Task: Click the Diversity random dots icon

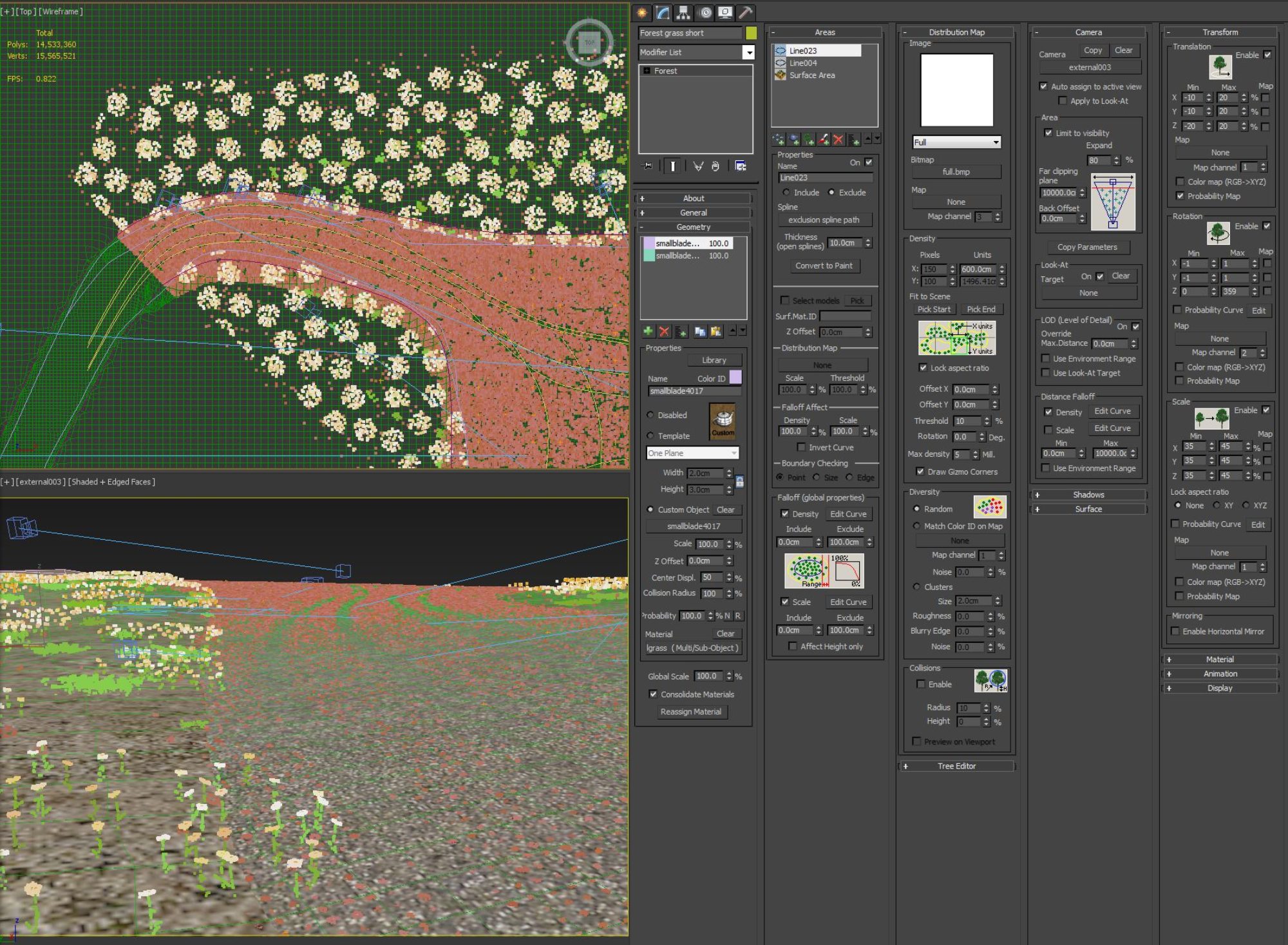Action: pos(990,507)
